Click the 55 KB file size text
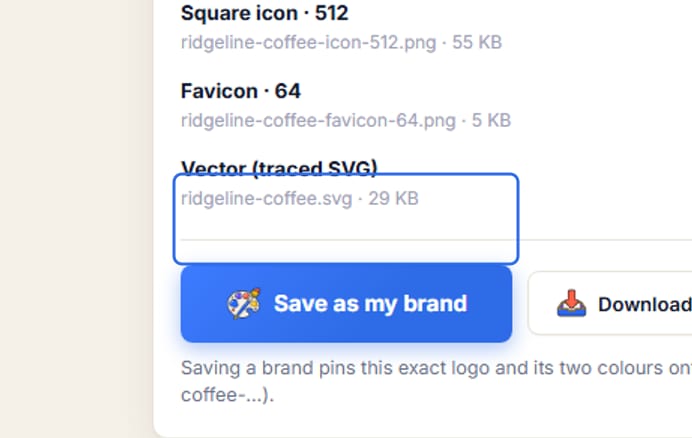This screenshot has height=438, width=692. click(477, 42)
